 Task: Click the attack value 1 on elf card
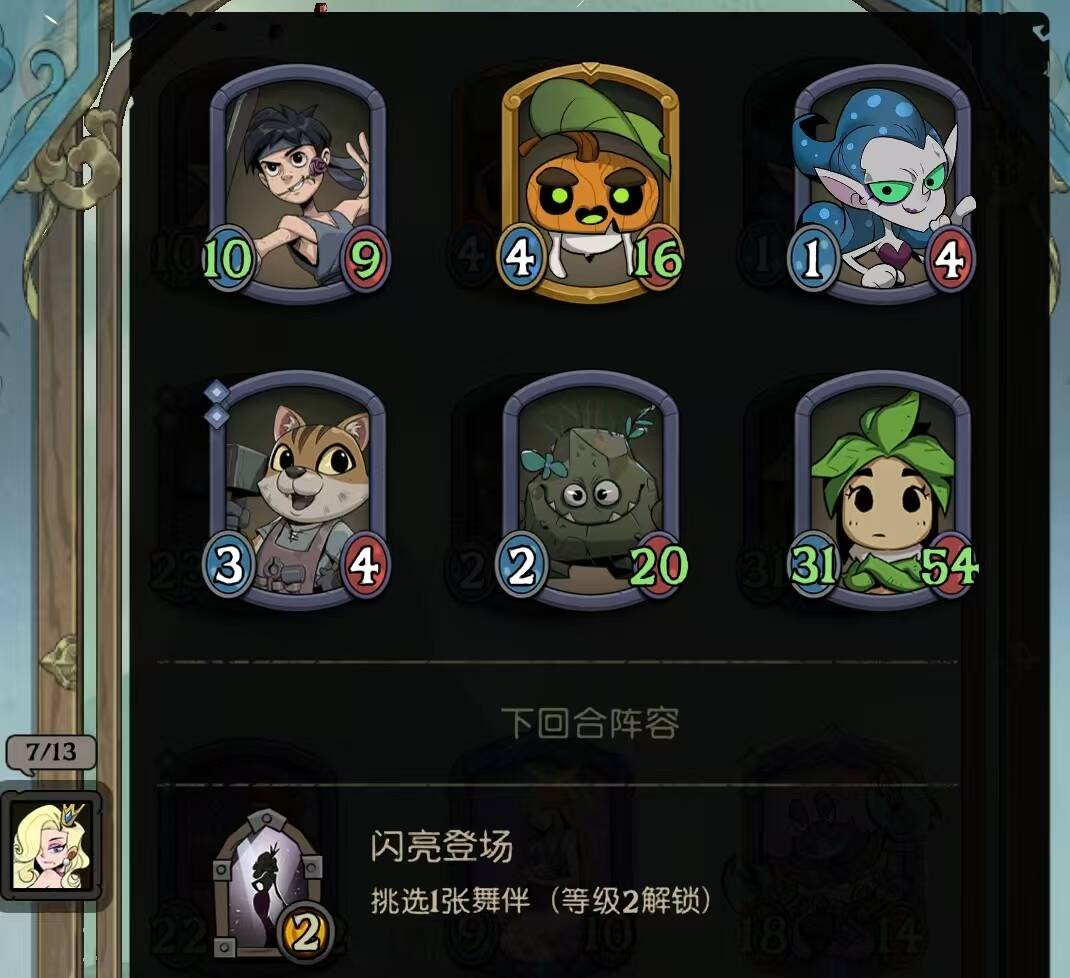812,259
